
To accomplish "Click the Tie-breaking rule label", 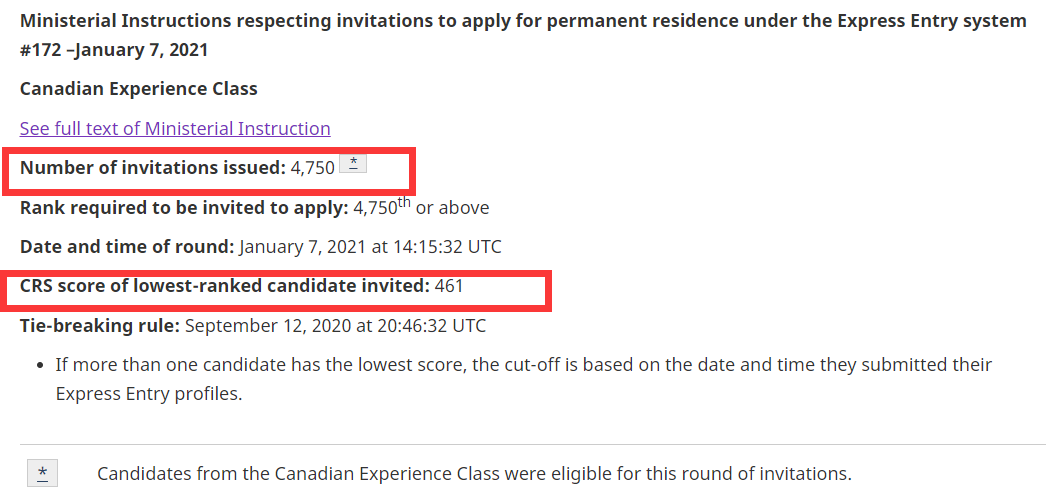I will coord(99,326).
